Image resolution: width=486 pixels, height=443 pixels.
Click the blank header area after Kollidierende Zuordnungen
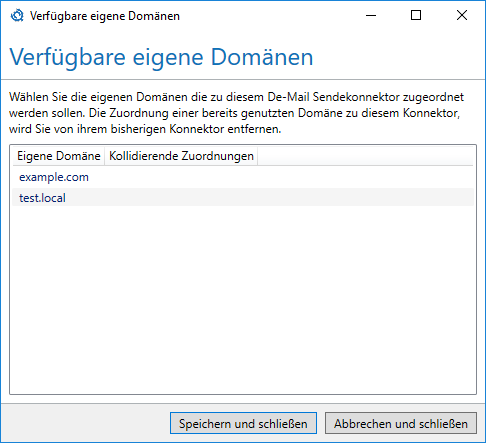365,156
